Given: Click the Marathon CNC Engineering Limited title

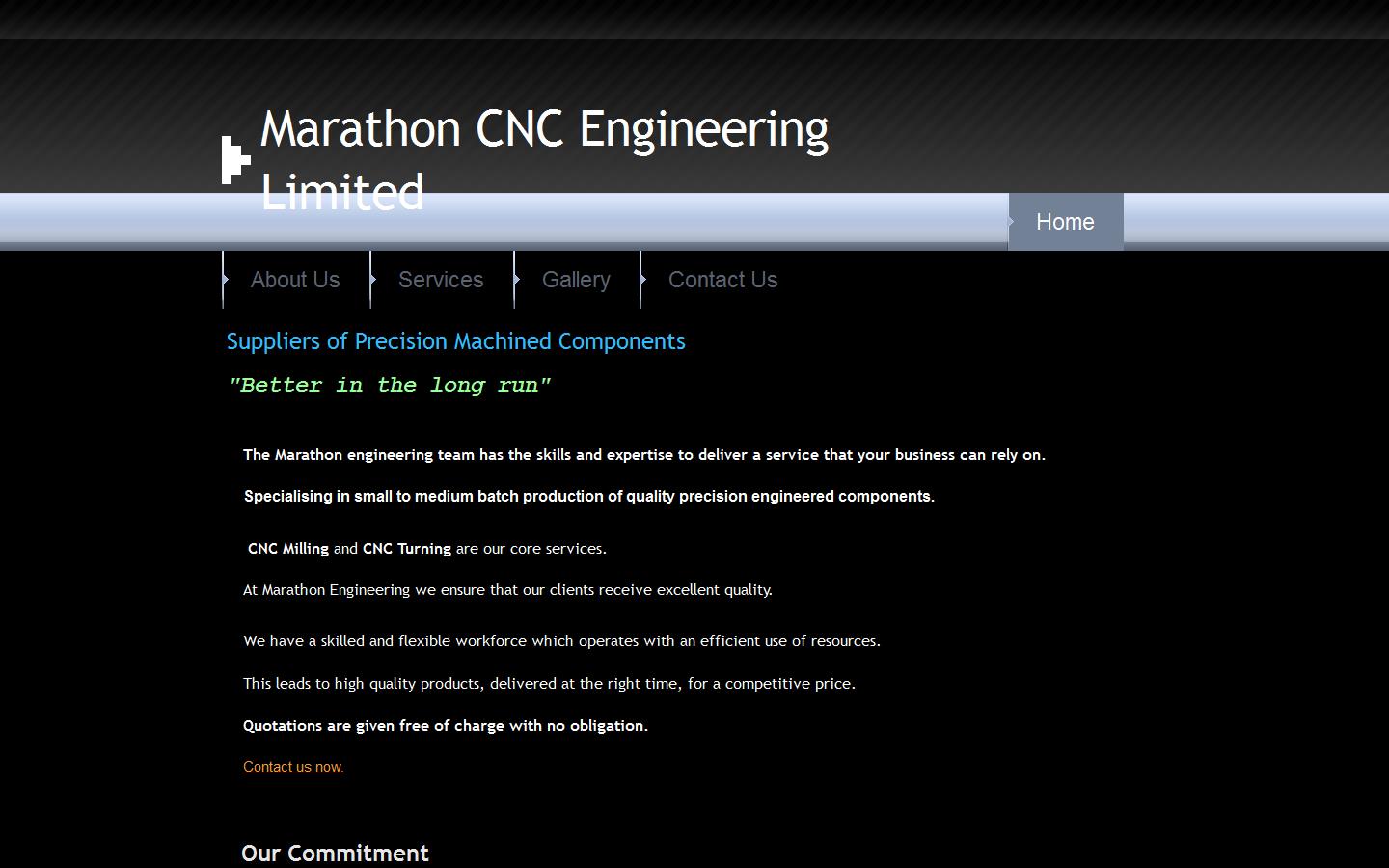Looking at the screenshot, I should (x=543, y=128).
